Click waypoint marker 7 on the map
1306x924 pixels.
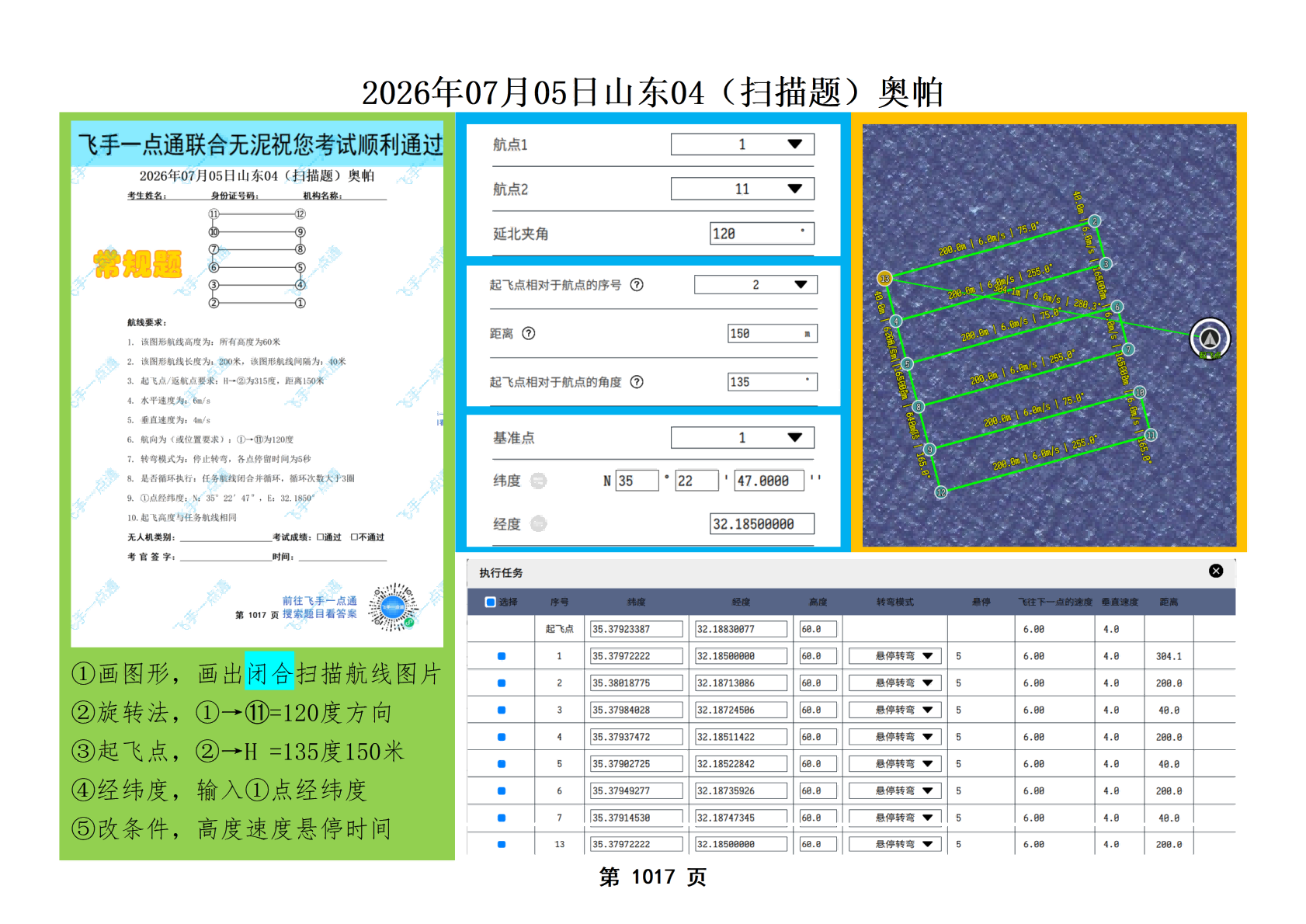pyautogui.click(x=1128, y=349)
